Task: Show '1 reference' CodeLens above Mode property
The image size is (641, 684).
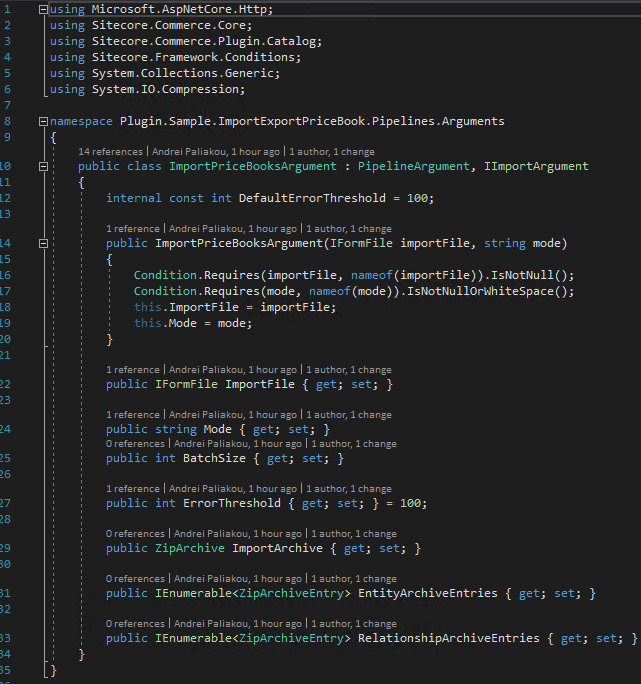Action: [x=133, y=415]
